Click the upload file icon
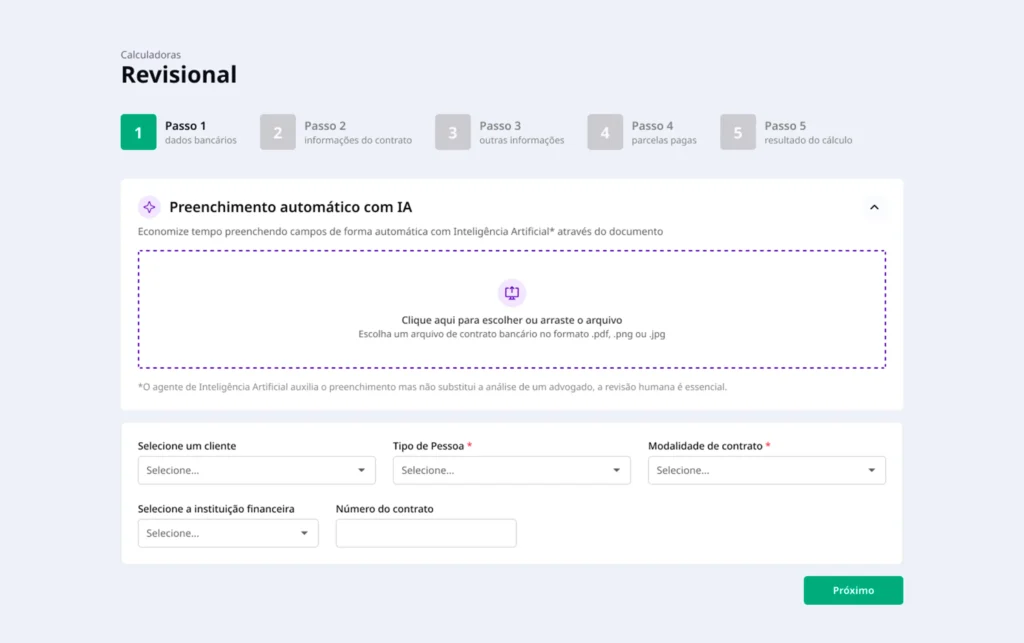 (512, 292)
